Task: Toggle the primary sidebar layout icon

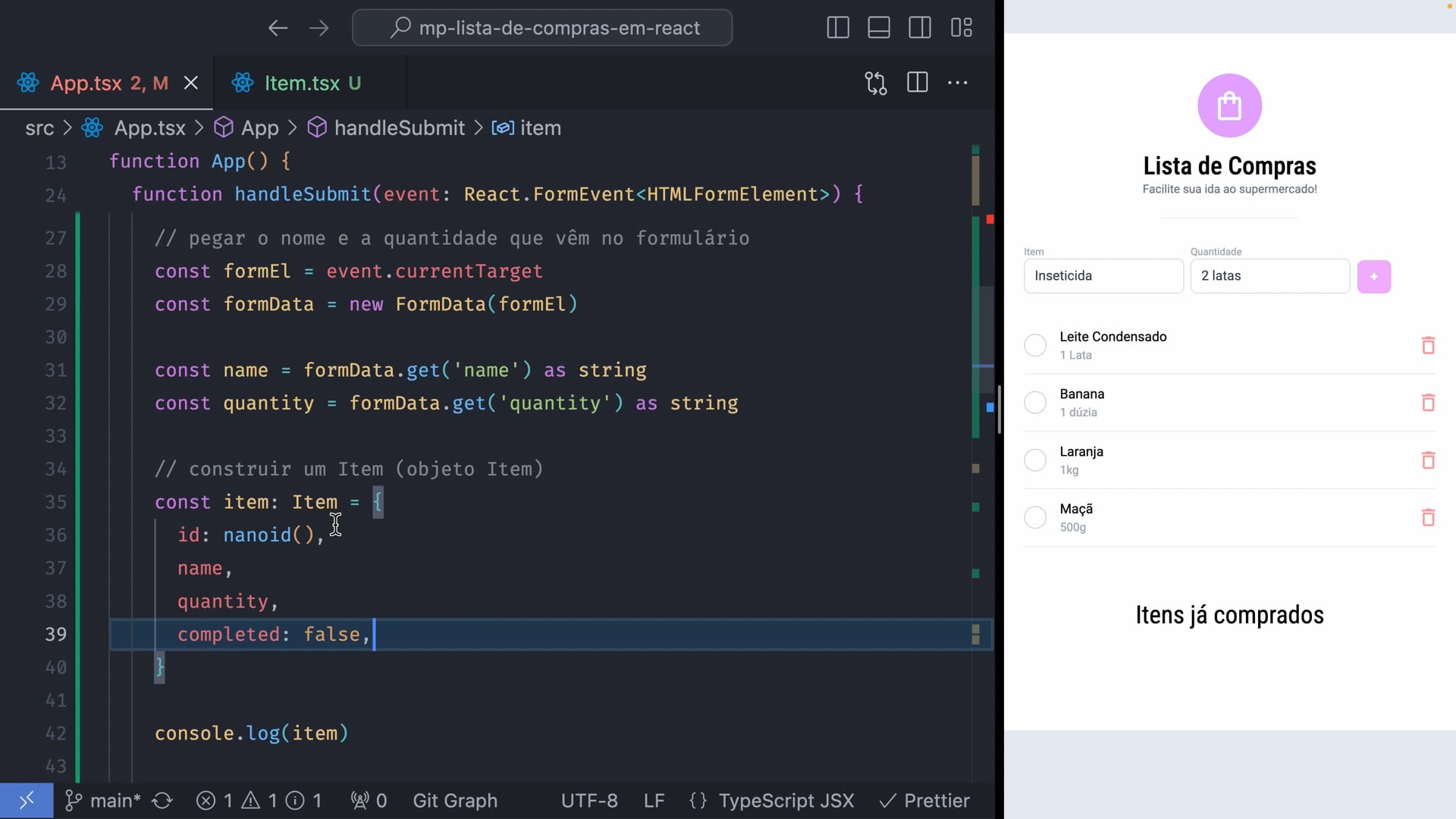Action: point(837,28)
